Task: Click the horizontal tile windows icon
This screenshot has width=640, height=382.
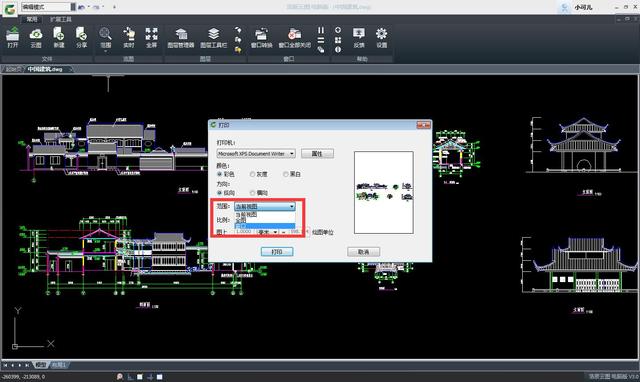Action: (321, 40)
